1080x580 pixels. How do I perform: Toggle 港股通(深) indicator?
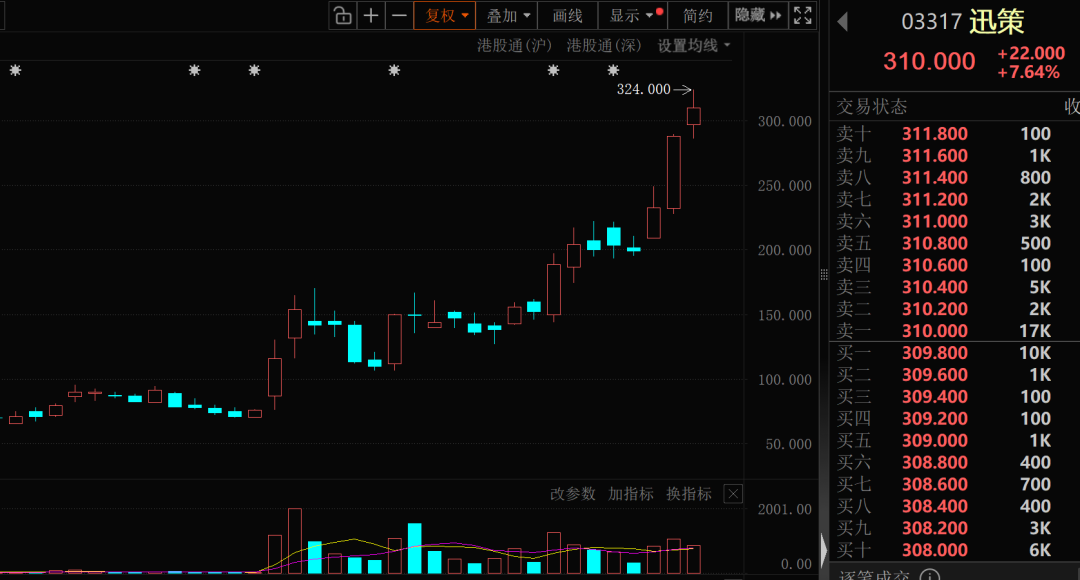(x=604, y=45)
